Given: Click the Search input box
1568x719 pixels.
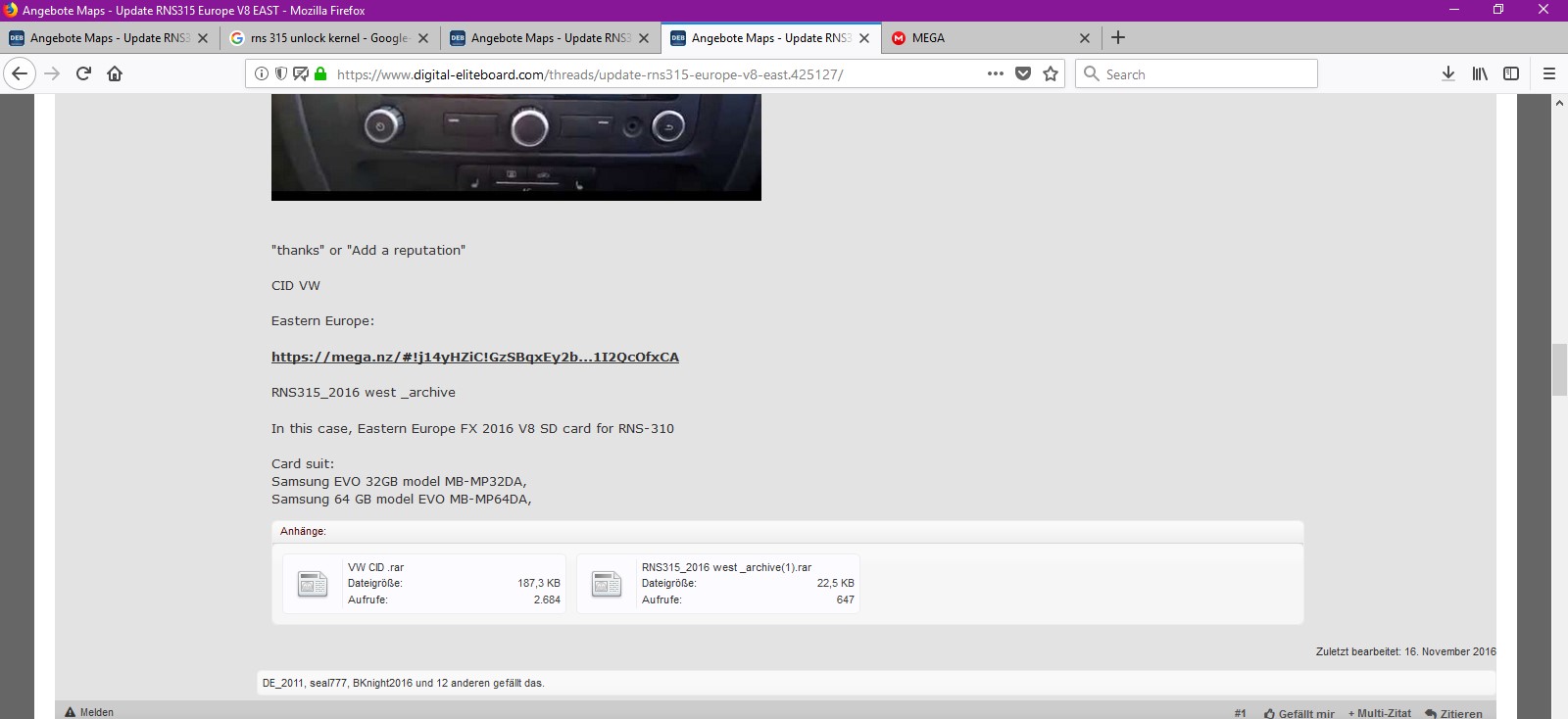Looking at the screenshot, I should click(1197, 73).
